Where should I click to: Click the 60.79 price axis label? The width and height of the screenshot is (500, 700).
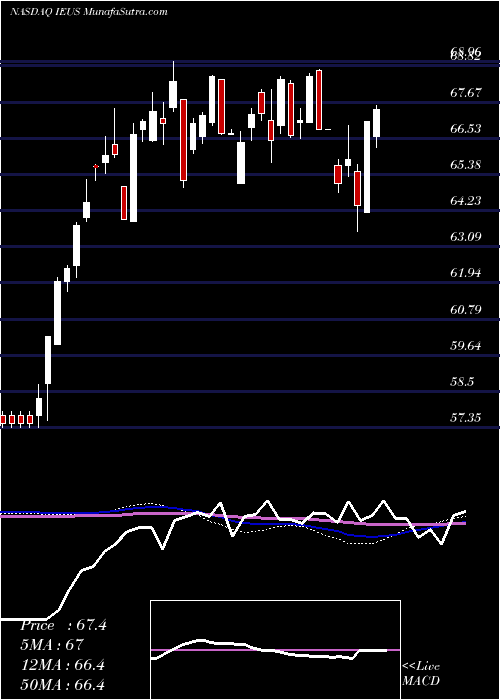466,309
